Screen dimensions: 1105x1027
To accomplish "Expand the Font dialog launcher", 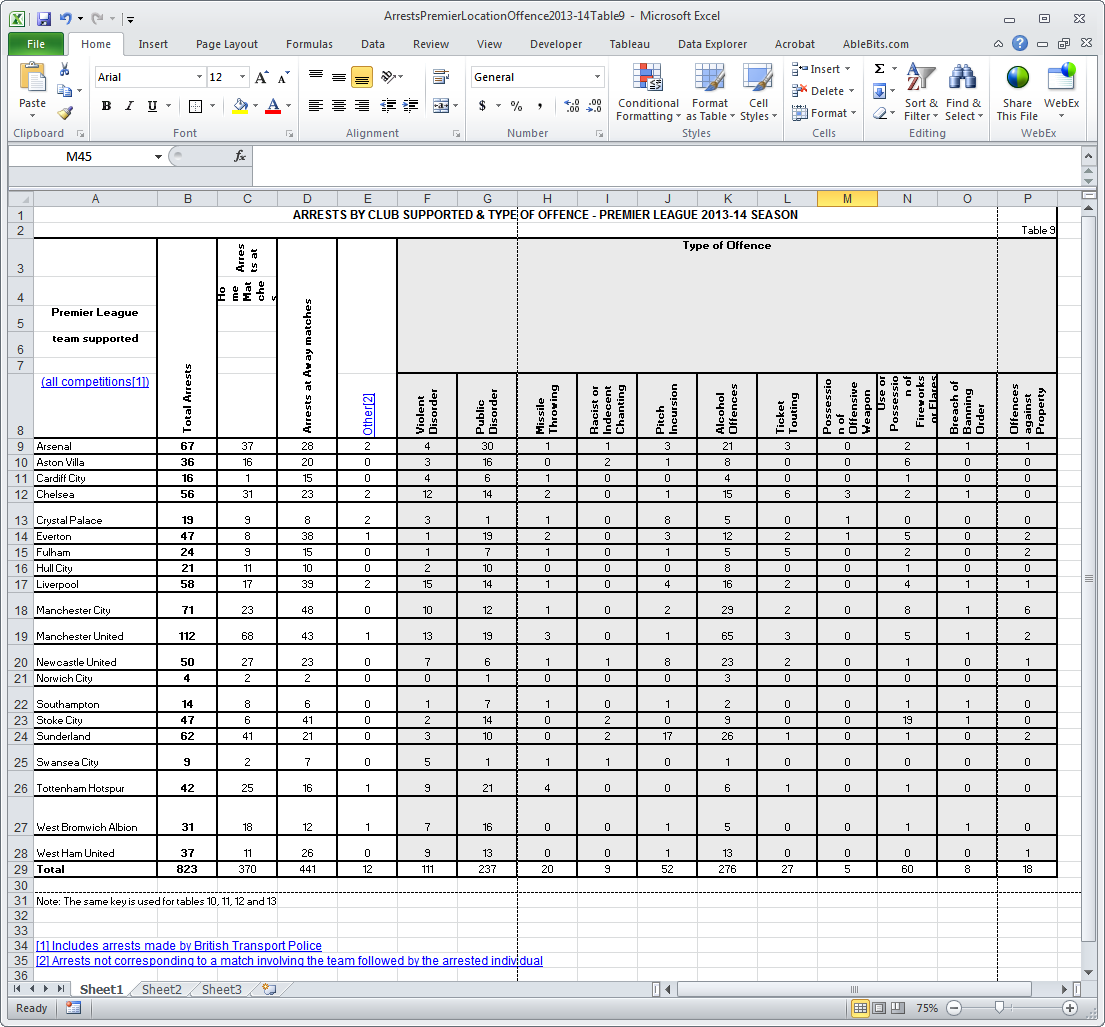I will tap(289, 133).
